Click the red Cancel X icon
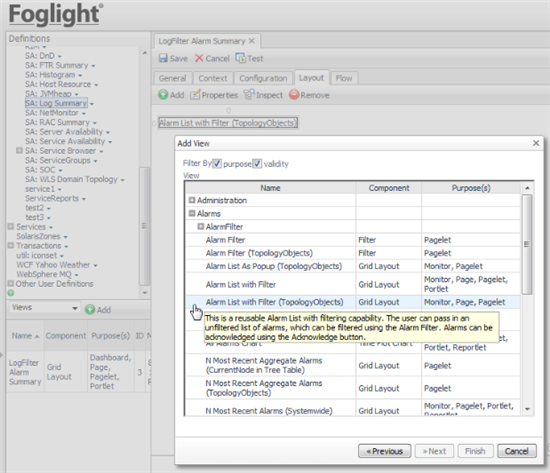 coord(199,58)
